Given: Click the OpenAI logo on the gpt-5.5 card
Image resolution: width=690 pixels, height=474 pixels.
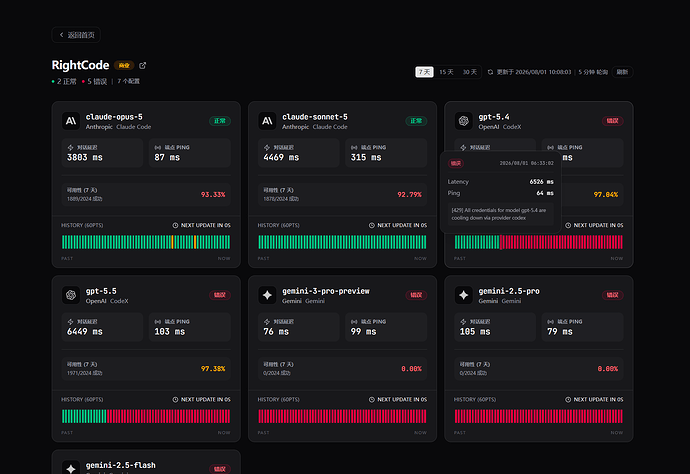Looking at the screenshot, I should (71, 295).
